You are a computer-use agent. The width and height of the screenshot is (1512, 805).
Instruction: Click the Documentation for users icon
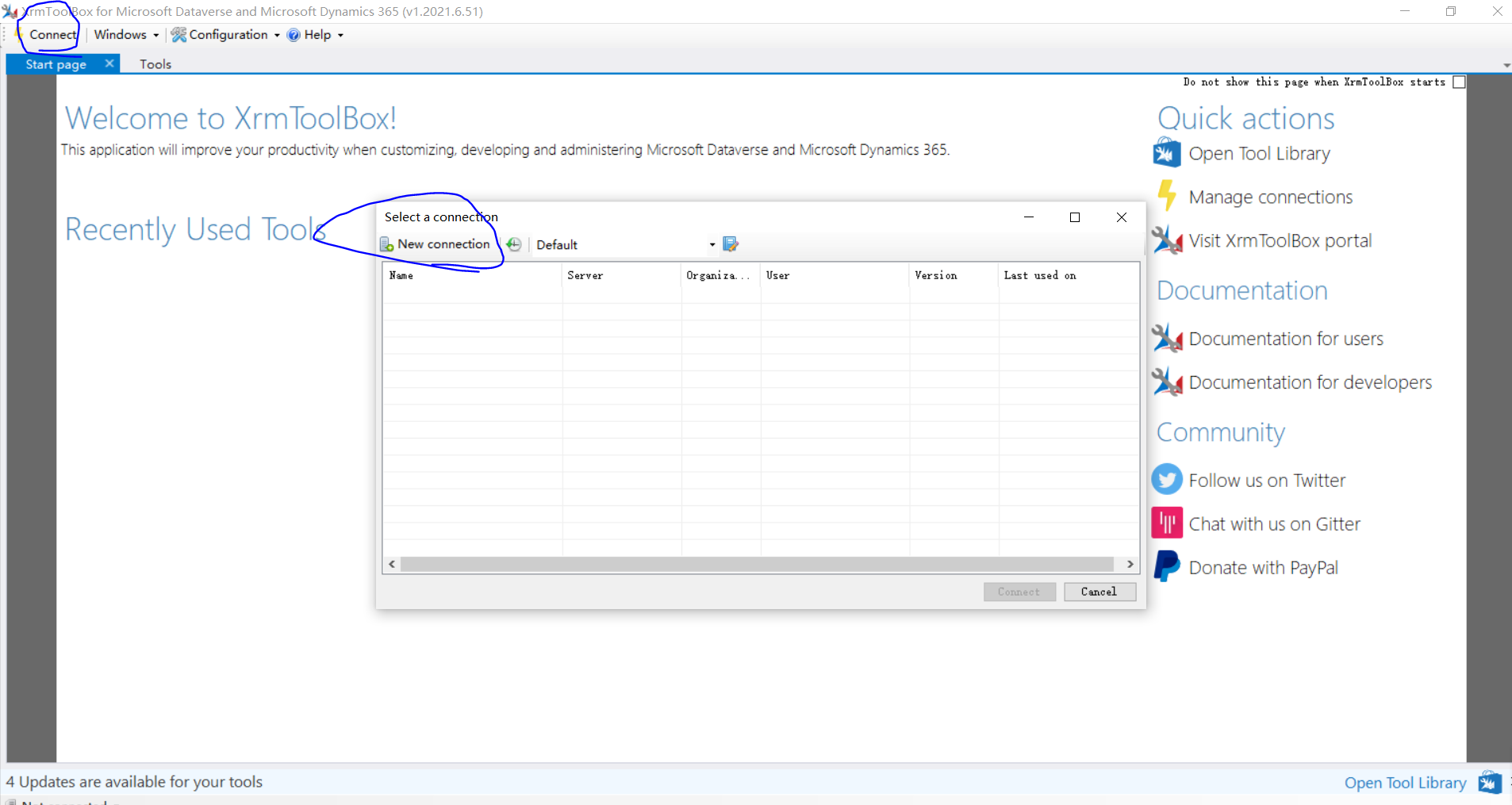click(x=1167, y=338)
